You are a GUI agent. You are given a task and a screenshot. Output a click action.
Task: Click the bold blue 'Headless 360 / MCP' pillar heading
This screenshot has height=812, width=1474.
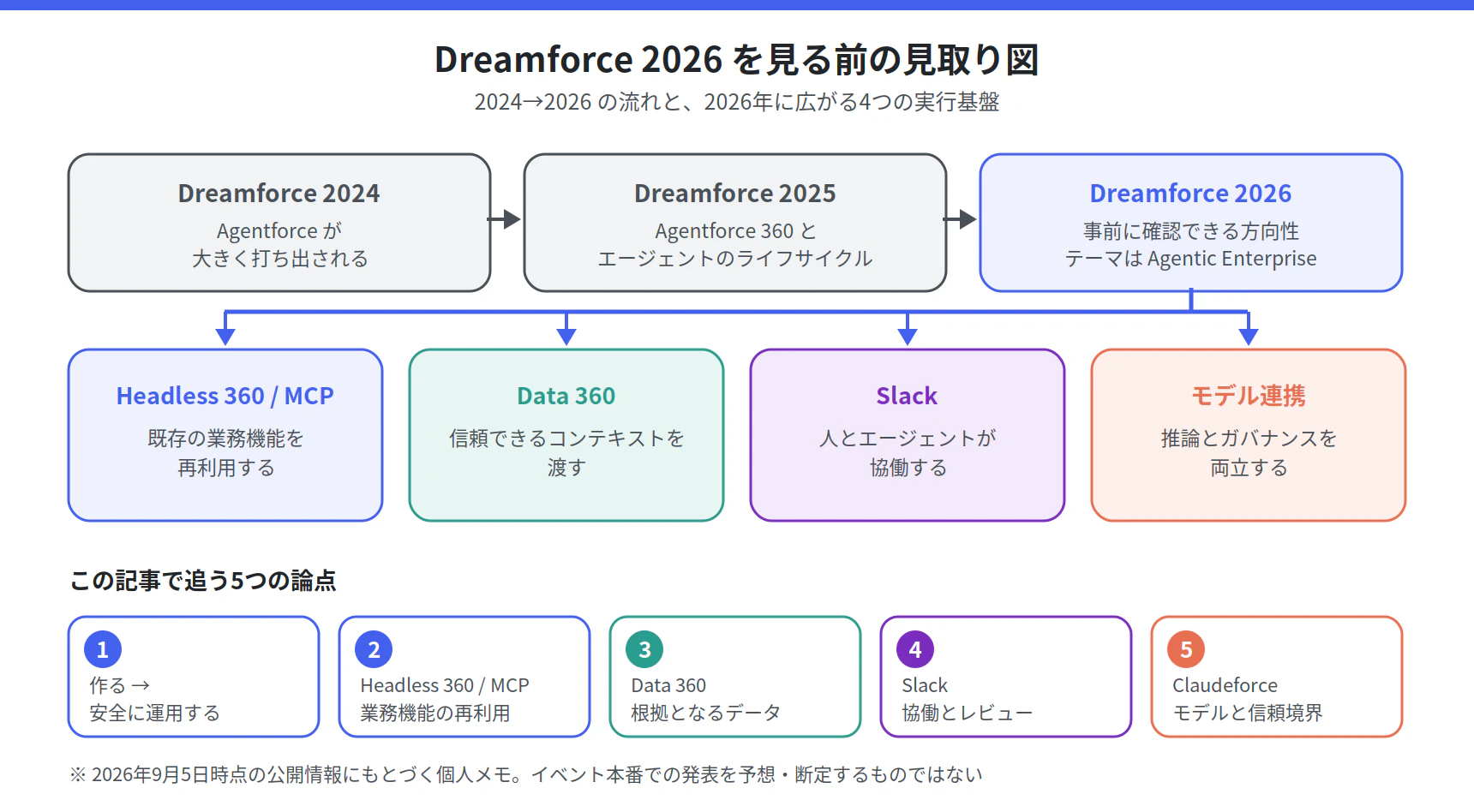click(225, 396)
